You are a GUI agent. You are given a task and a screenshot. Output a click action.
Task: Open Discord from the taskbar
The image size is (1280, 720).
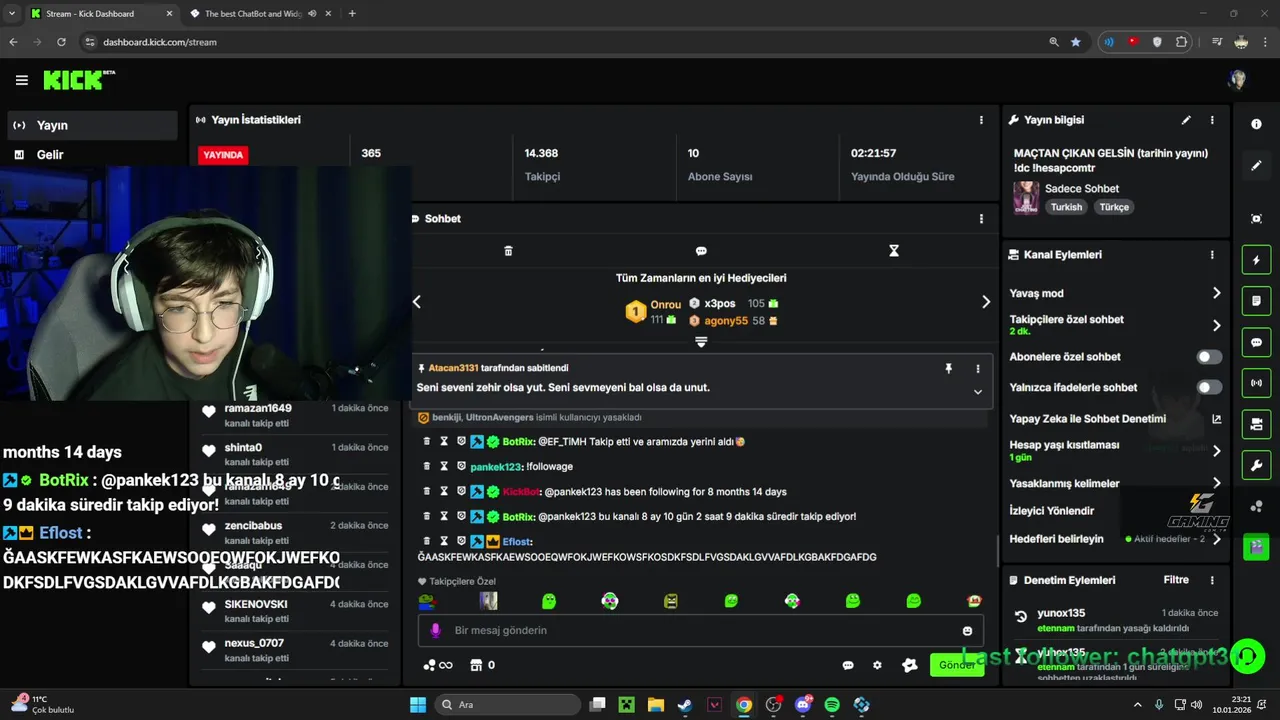click(803, 705)
